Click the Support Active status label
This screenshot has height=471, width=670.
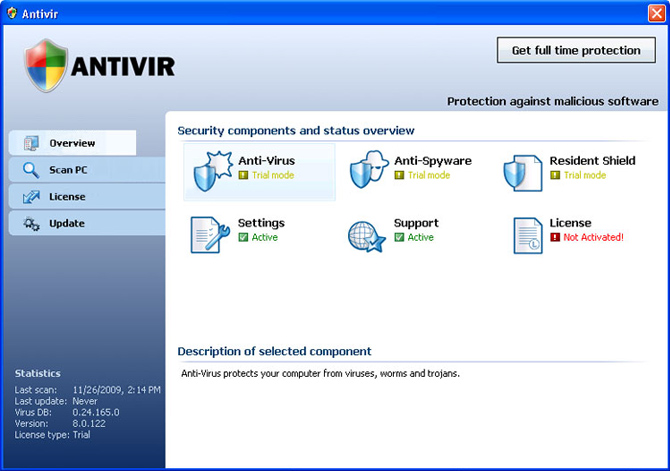click(420, 238)
